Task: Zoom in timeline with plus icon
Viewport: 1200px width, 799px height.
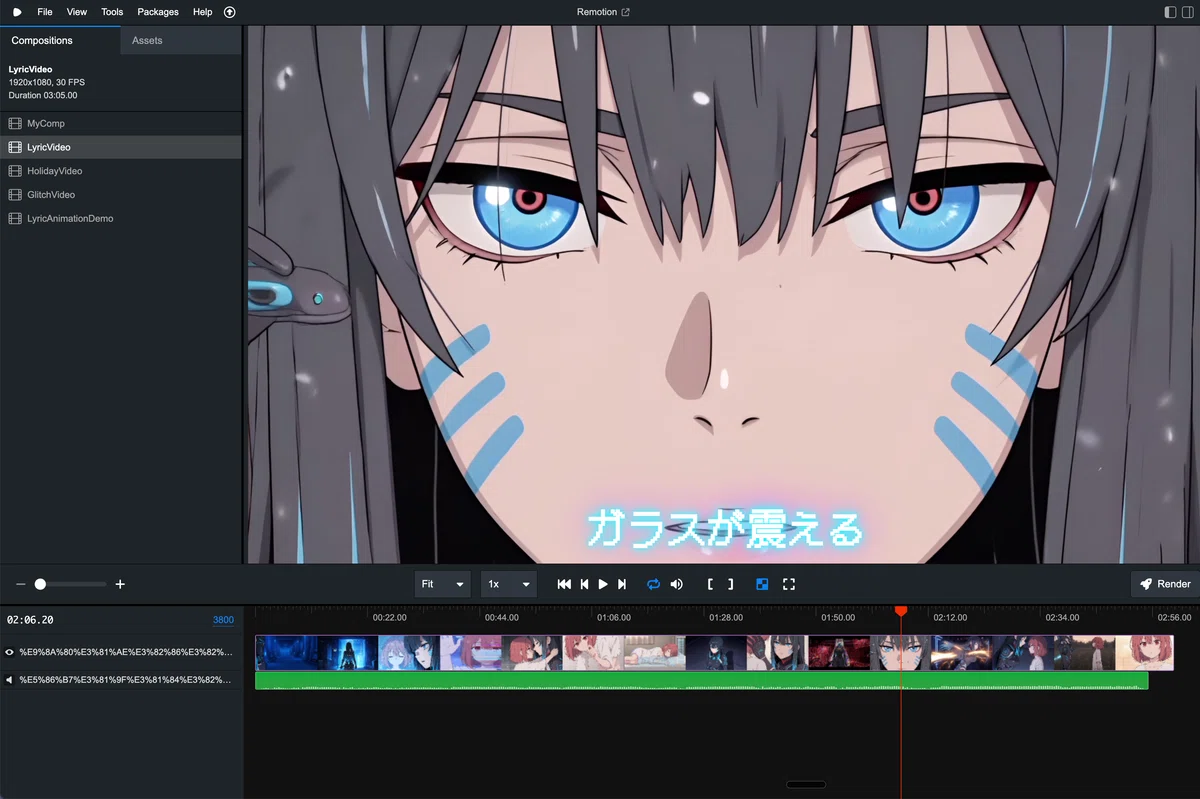Action: [x=120, y=584]
